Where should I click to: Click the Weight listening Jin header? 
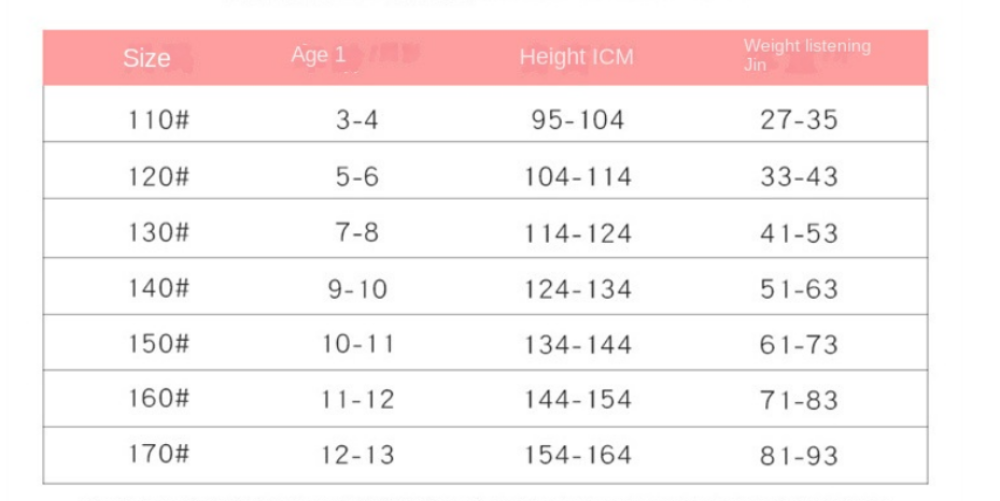coord(806,55)
